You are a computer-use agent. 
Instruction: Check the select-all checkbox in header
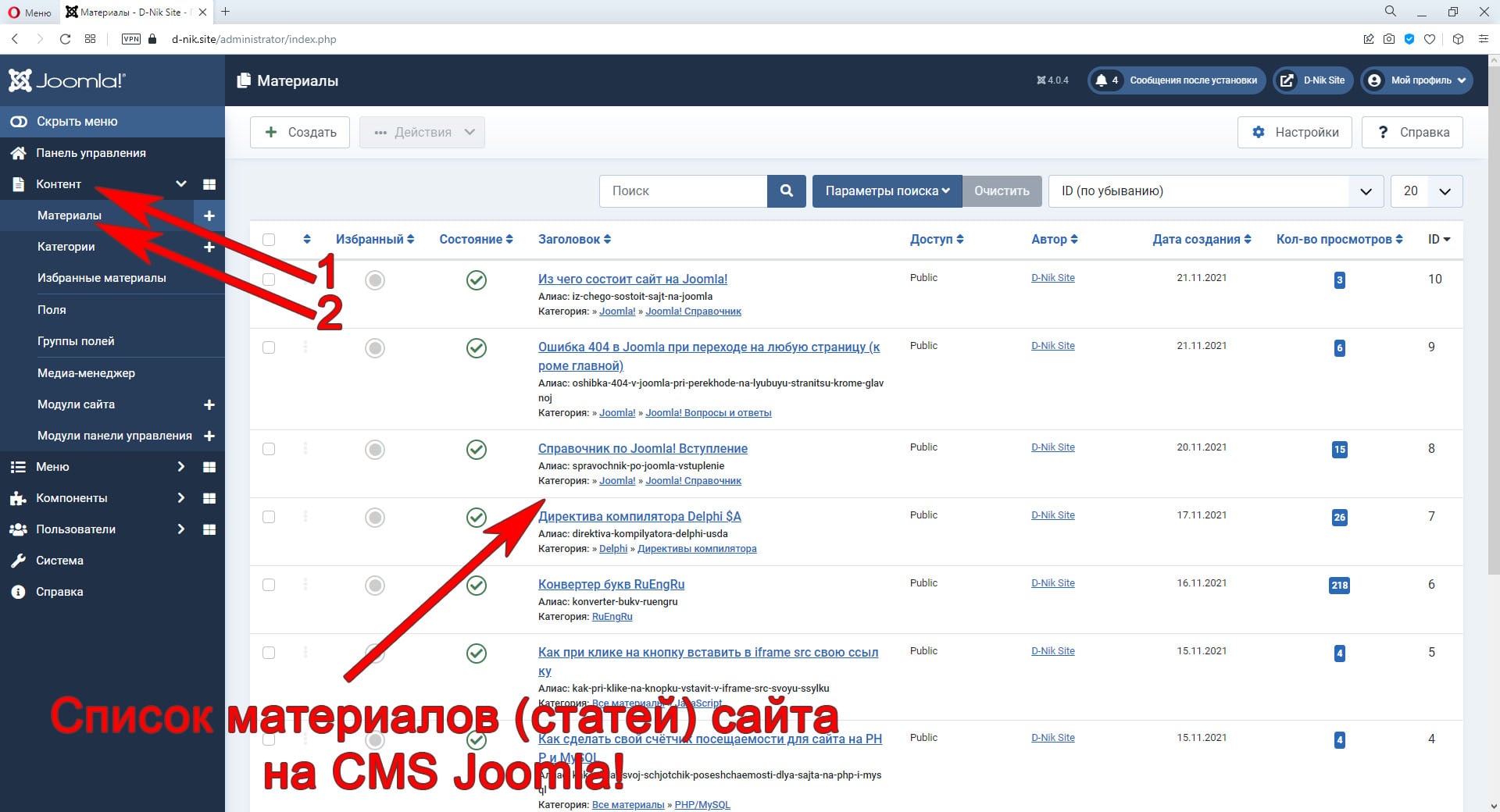(x=269, y=240)
